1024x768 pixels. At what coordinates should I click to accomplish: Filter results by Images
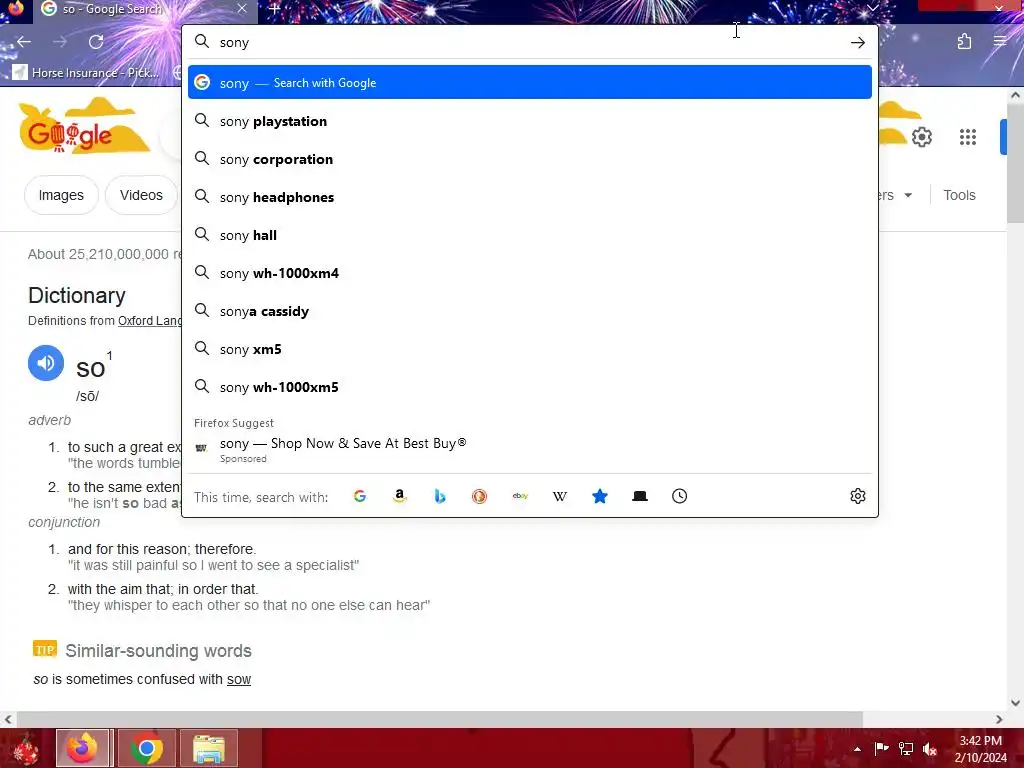click(x=61, y=195)
